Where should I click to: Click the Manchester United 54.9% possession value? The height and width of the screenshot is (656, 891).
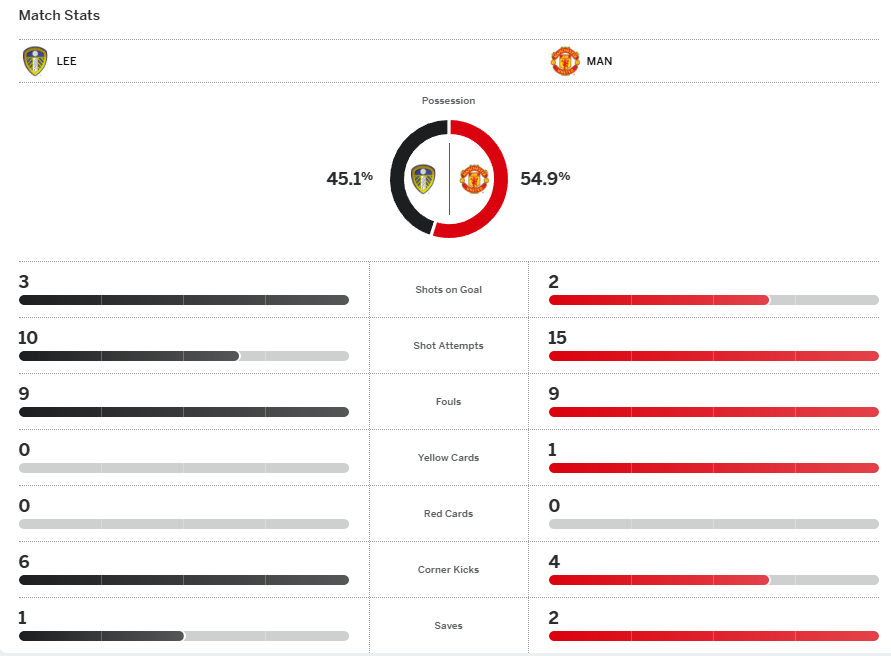(545, 179)
